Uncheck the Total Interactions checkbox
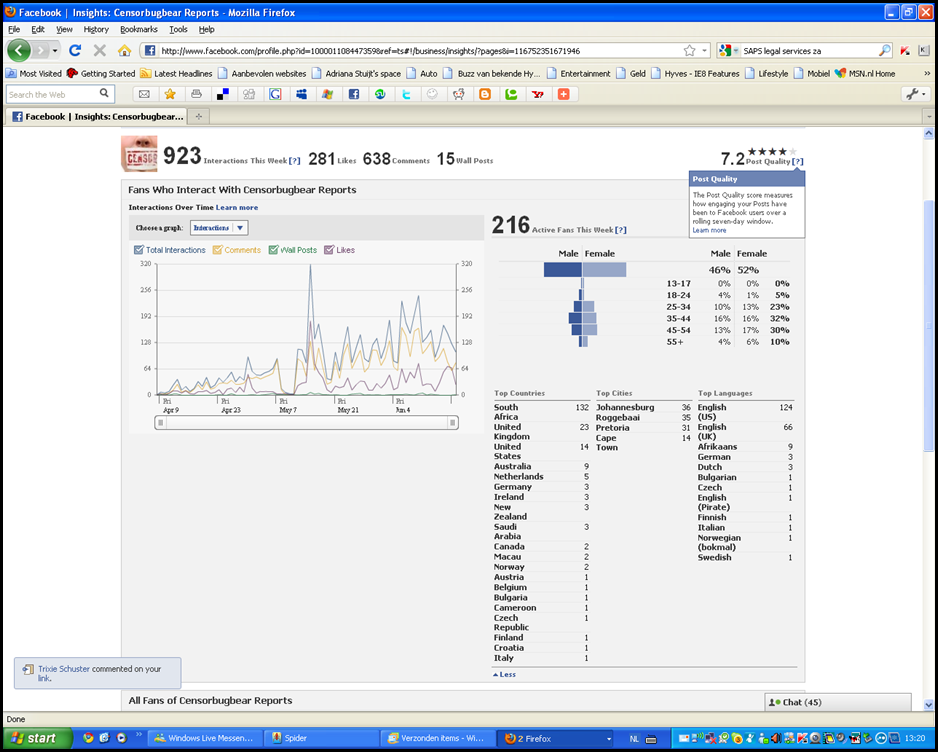Viewport: 938px width, 752px height. tap(139, 250)
